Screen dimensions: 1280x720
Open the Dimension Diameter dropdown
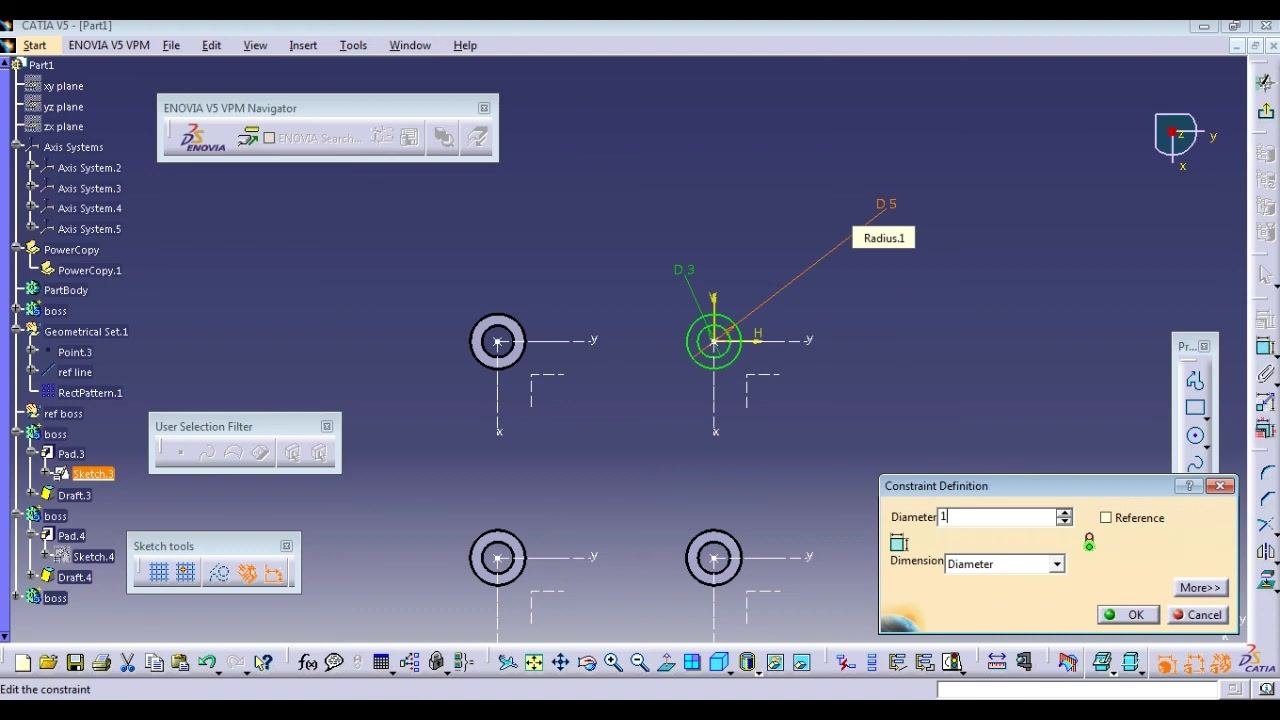click(x=1057, y=564)
